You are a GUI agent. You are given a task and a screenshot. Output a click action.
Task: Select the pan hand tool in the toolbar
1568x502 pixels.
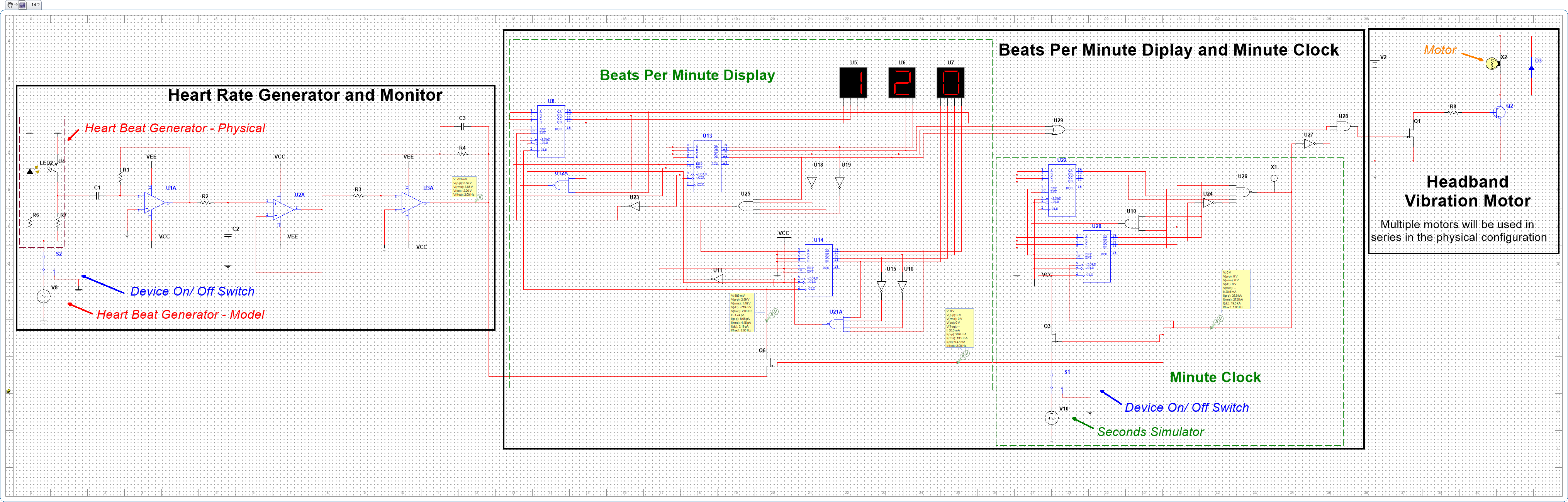pyautogui.click(x=10, y=5)
